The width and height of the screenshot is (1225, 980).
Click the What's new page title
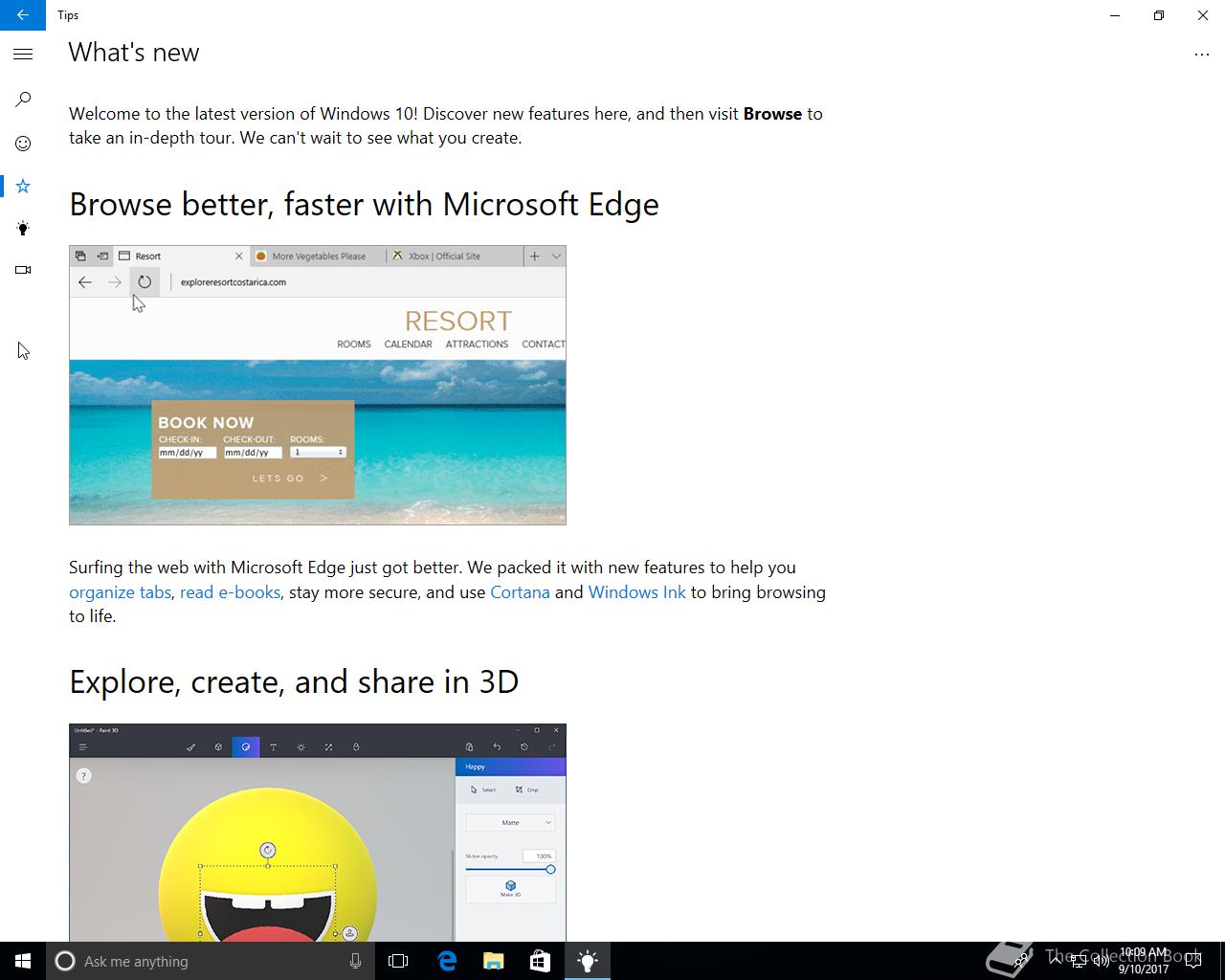(134, 53)
